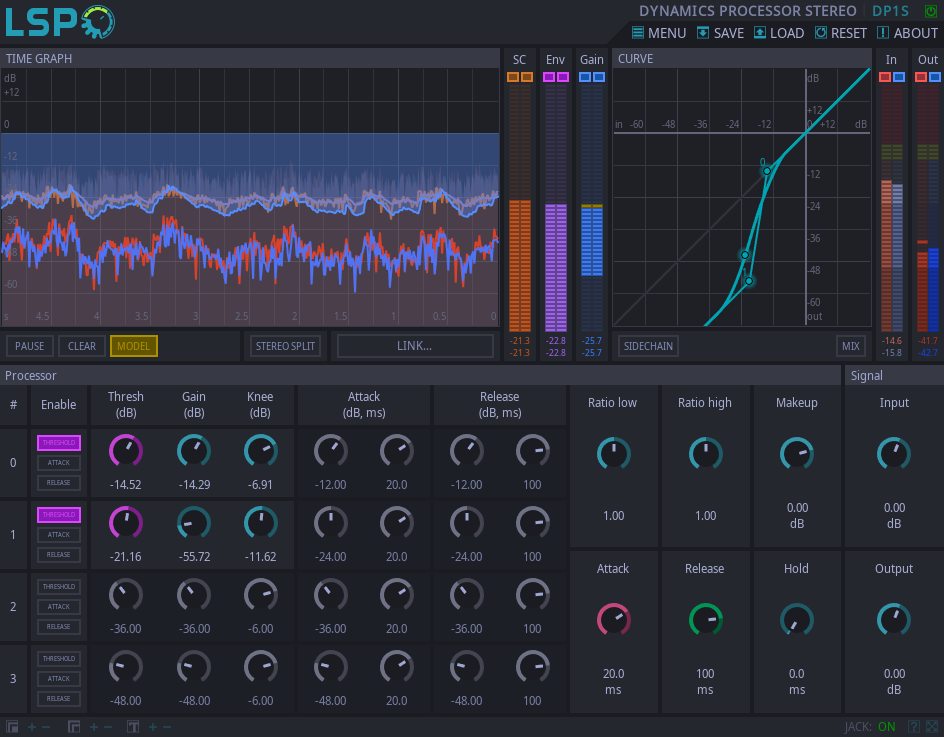
Task: Click the help question mark icon
Action: pyautogui.click(x=913, y=727)
